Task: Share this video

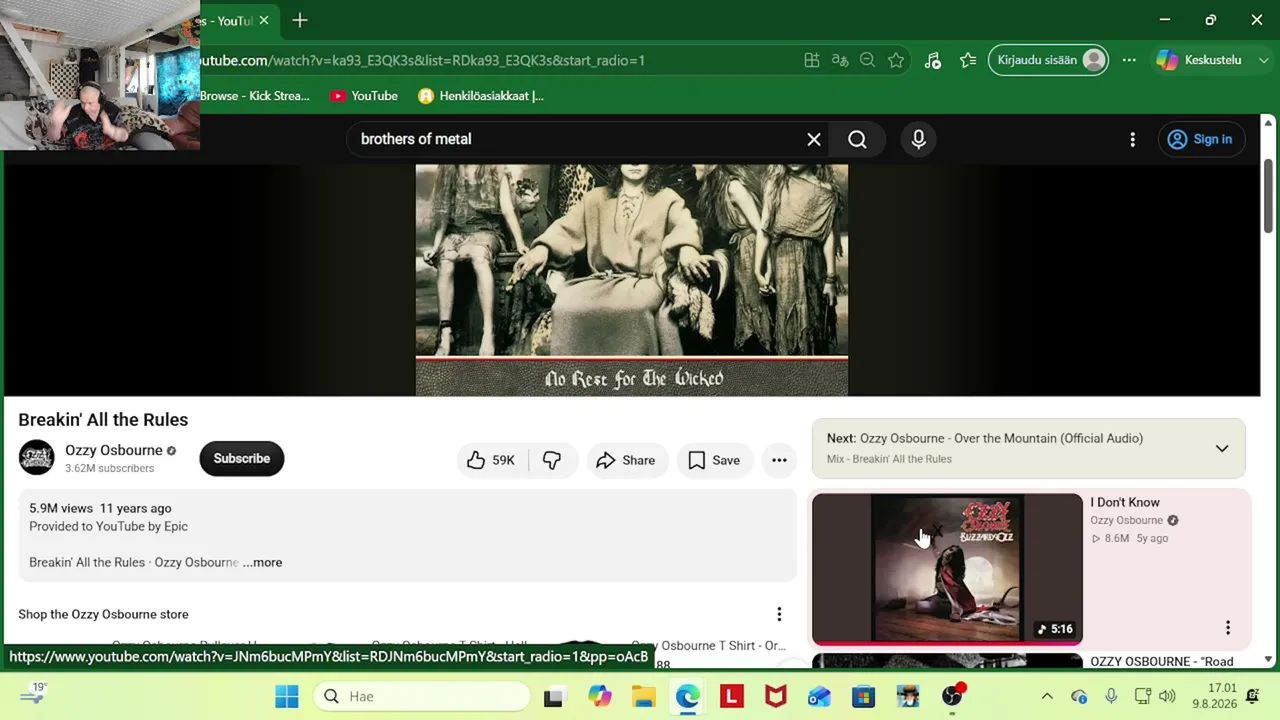Action: tap(626, 460)
